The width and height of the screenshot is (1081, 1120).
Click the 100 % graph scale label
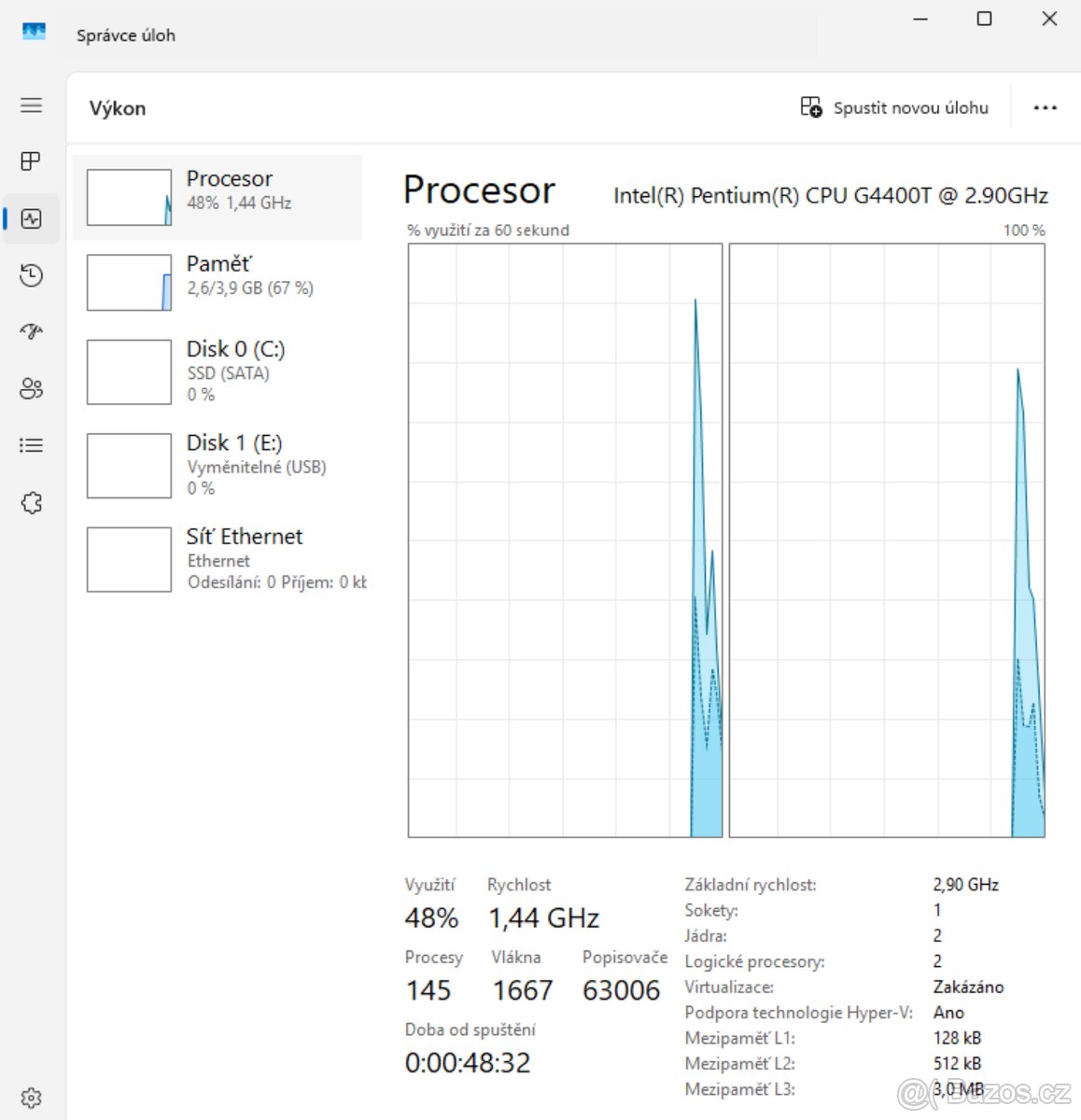[x=1024, y=230]
